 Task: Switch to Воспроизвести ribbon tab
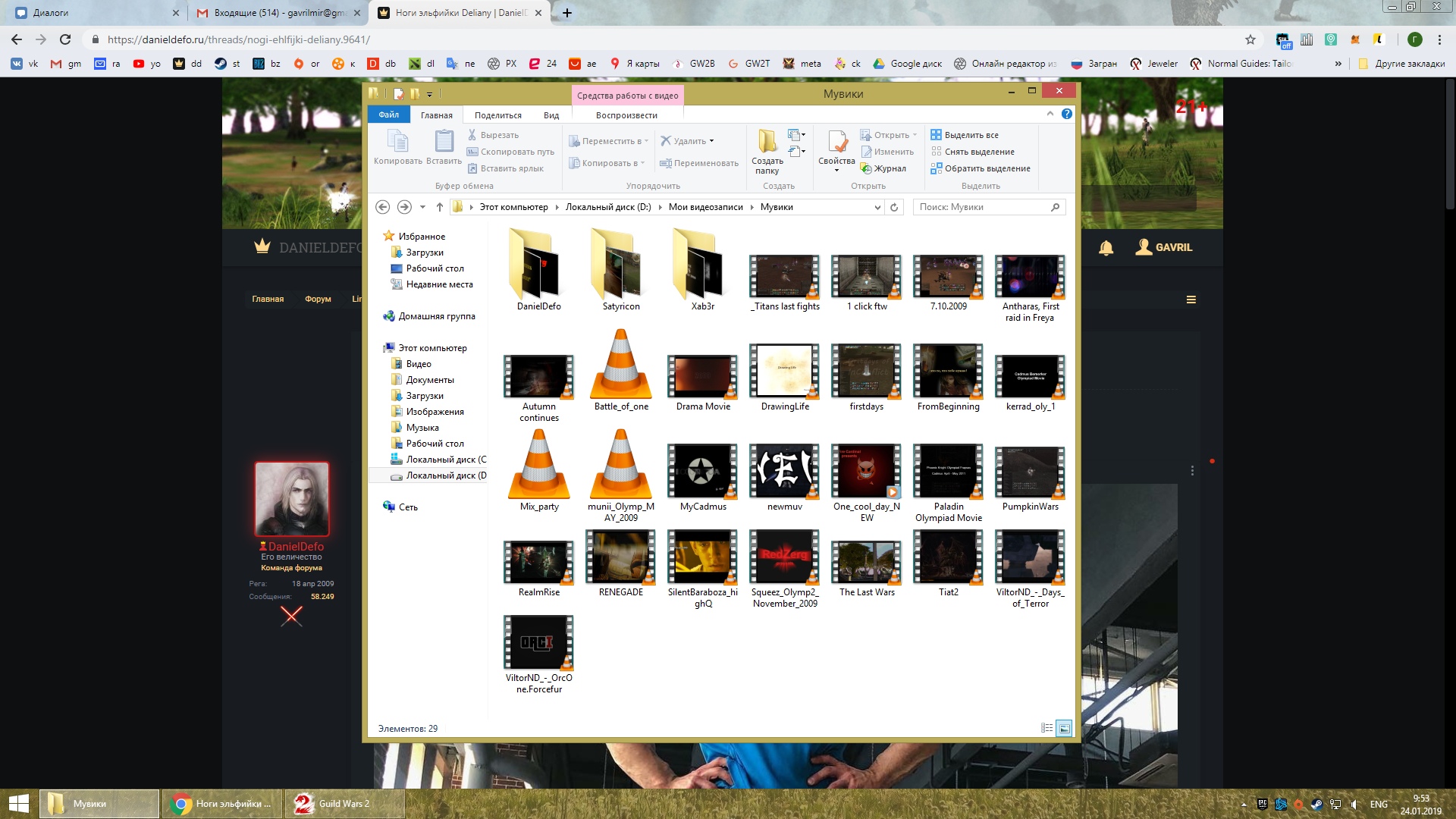(x=626, y=115)
